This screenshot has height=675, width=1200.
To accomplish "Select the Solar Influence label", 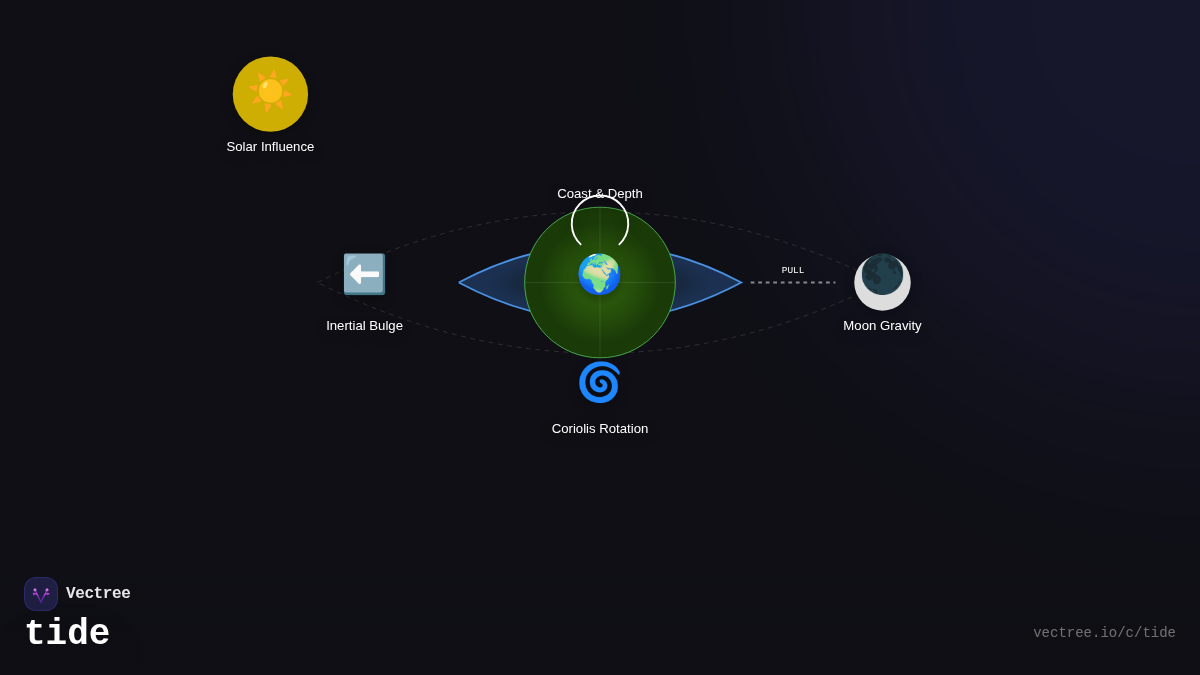I will tap(270, 147).
